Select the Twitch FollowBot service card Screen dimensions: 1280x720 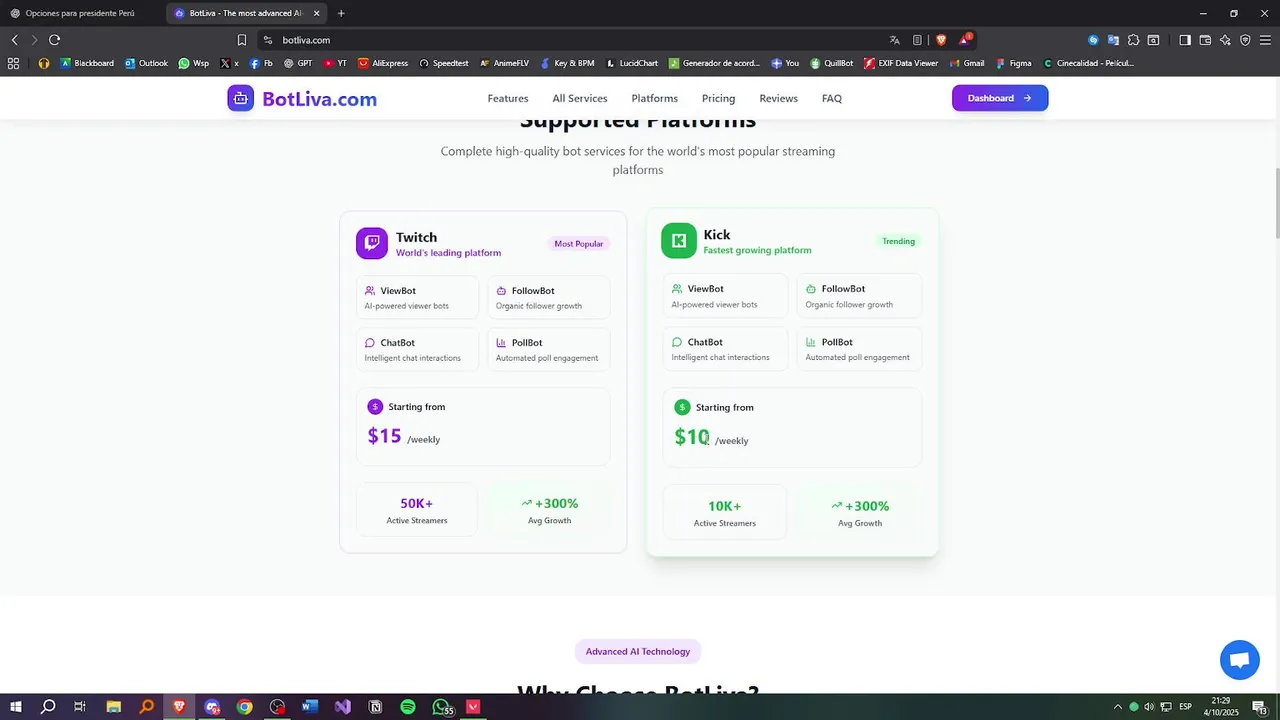tap(548, 297)
